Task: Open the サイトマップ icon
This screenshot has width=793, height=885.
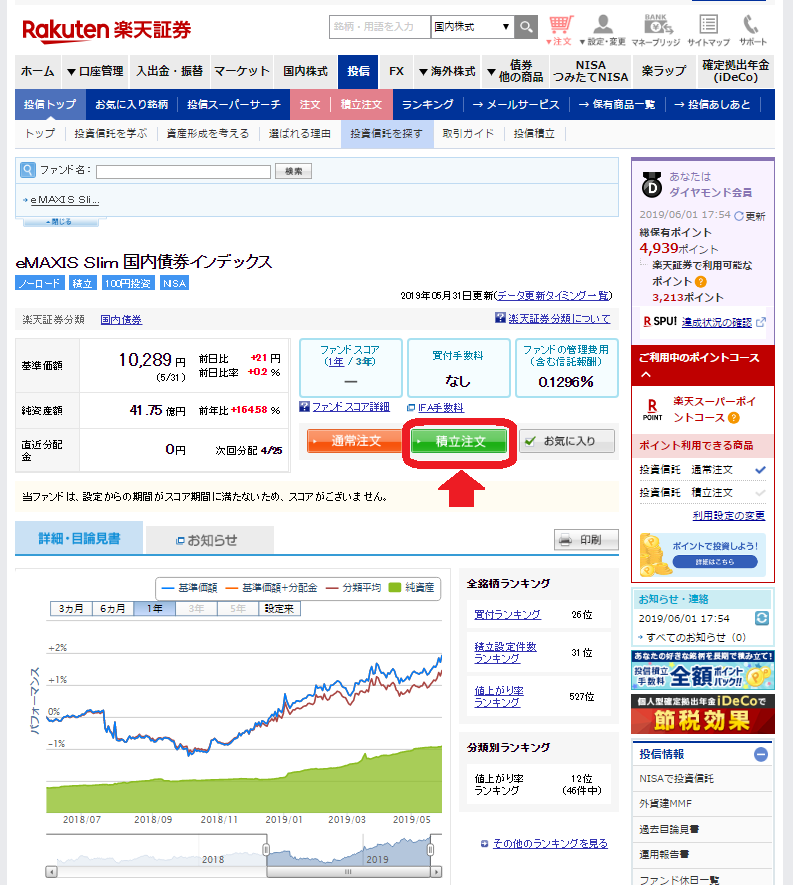Action: click(x=709, y=30)
